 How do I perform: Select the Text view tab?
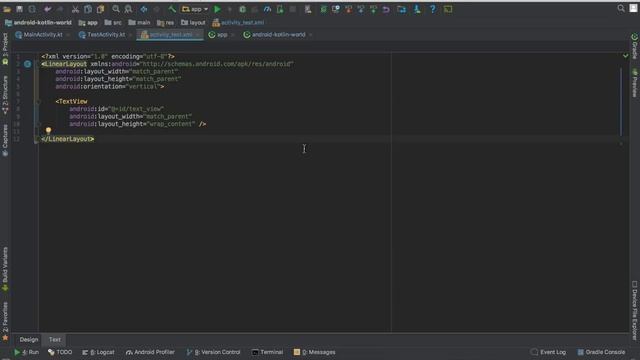(x=55, y=340)
